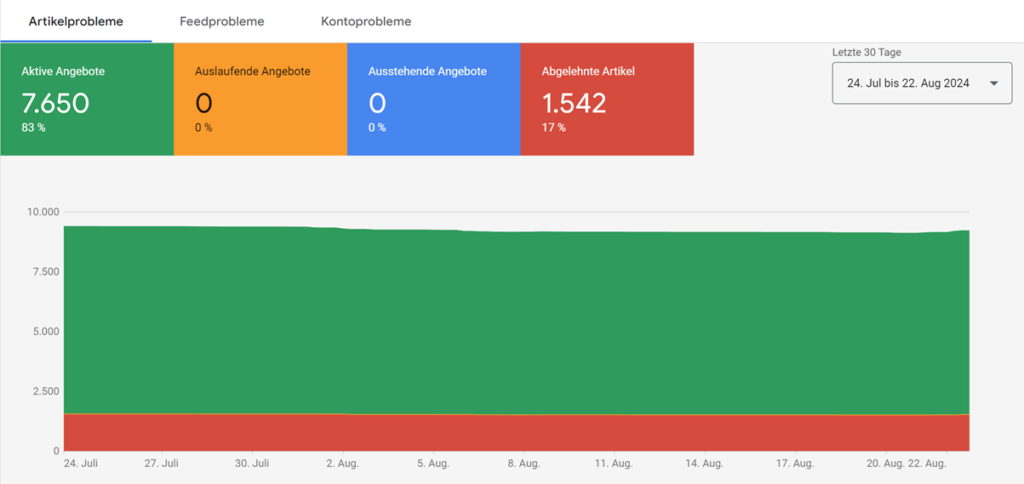Click the dropdown arrow next to date range
Viewport: 1024px width, 484px height.
pyautogui.click(x=994, y=84)
